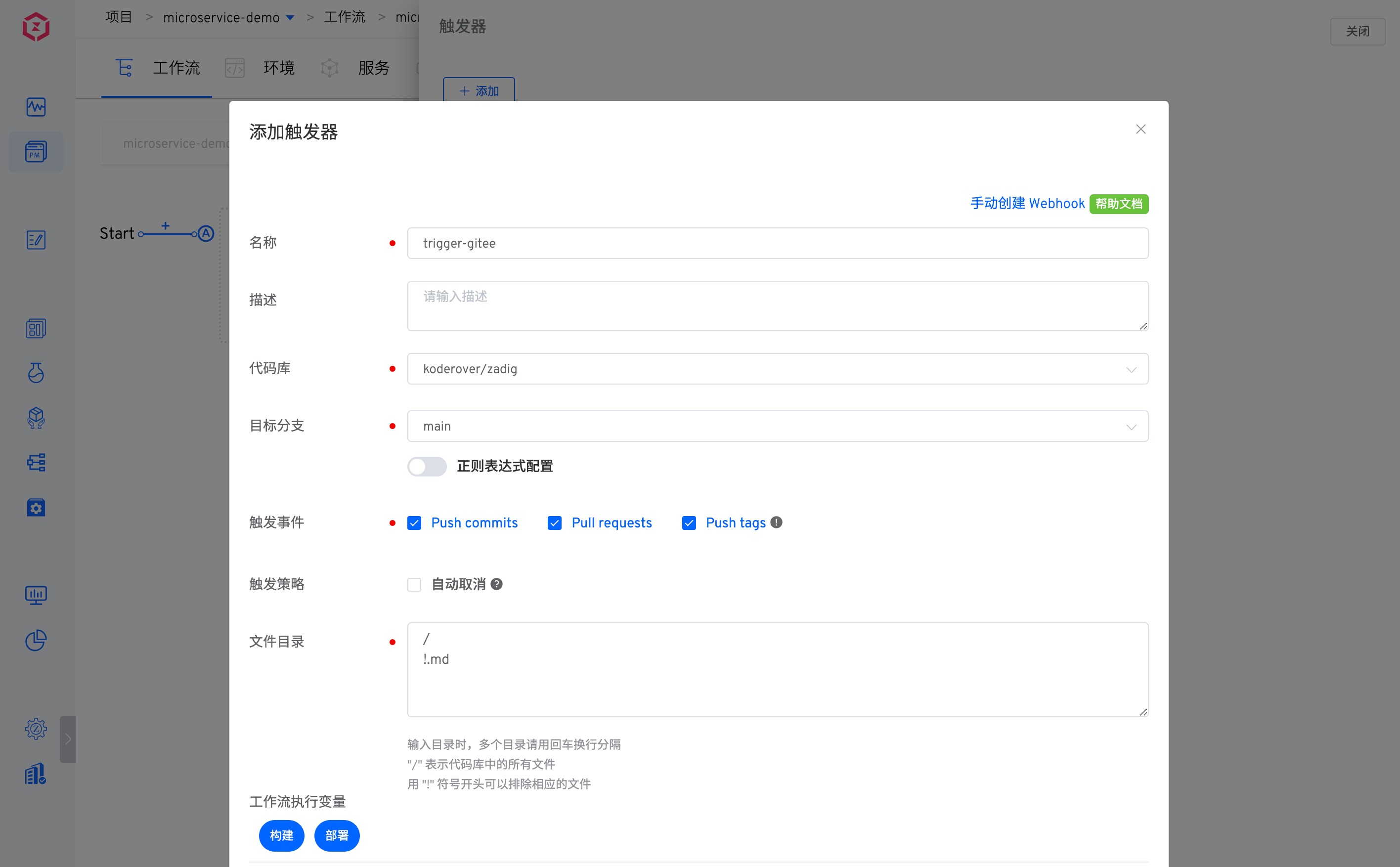
Task: Click the 描述 description textarea
Action: point(778,305)
